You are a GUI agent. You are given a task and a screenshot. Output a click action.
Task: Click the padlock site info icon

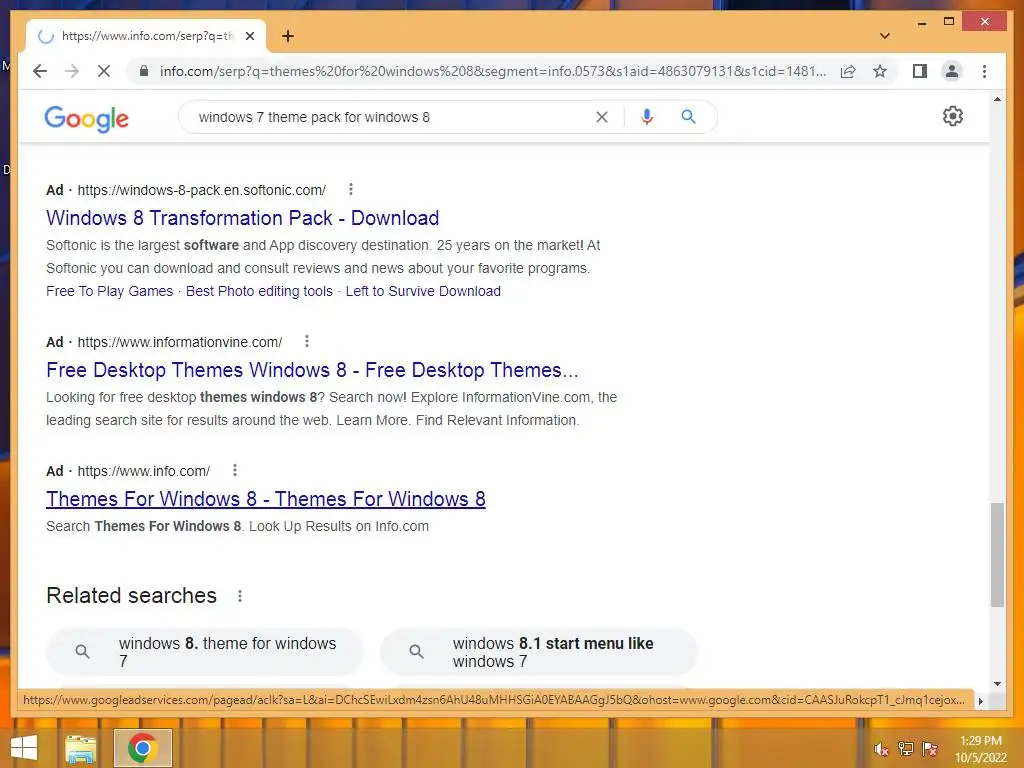[144, 71]
